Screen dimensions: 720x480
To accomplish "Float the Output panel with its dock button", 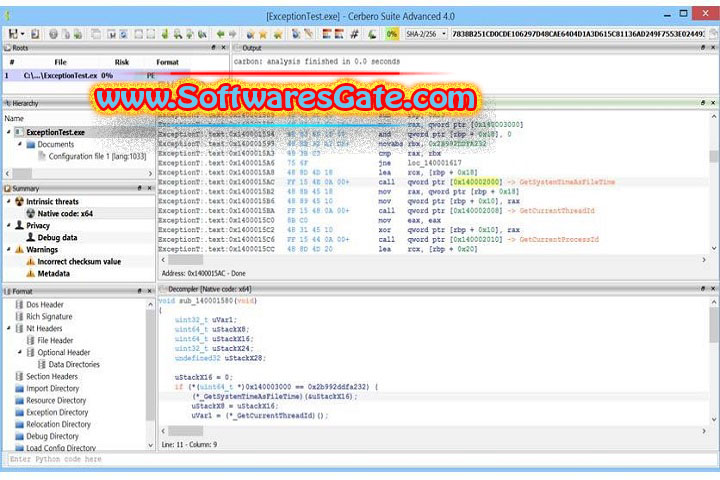I will (x=703, y=47).
